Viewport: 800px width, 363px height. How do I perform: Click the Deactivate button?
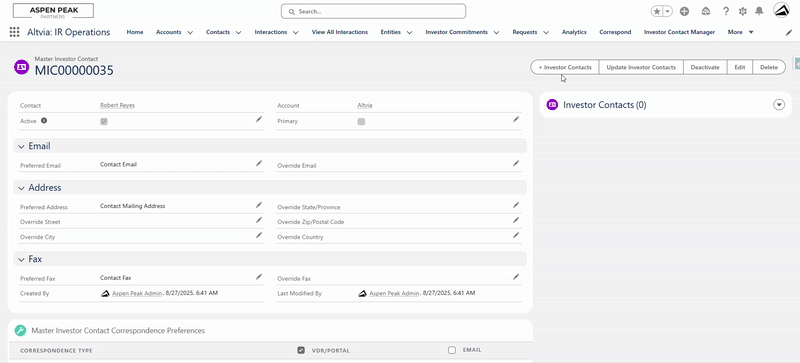(x=705, y=67)
